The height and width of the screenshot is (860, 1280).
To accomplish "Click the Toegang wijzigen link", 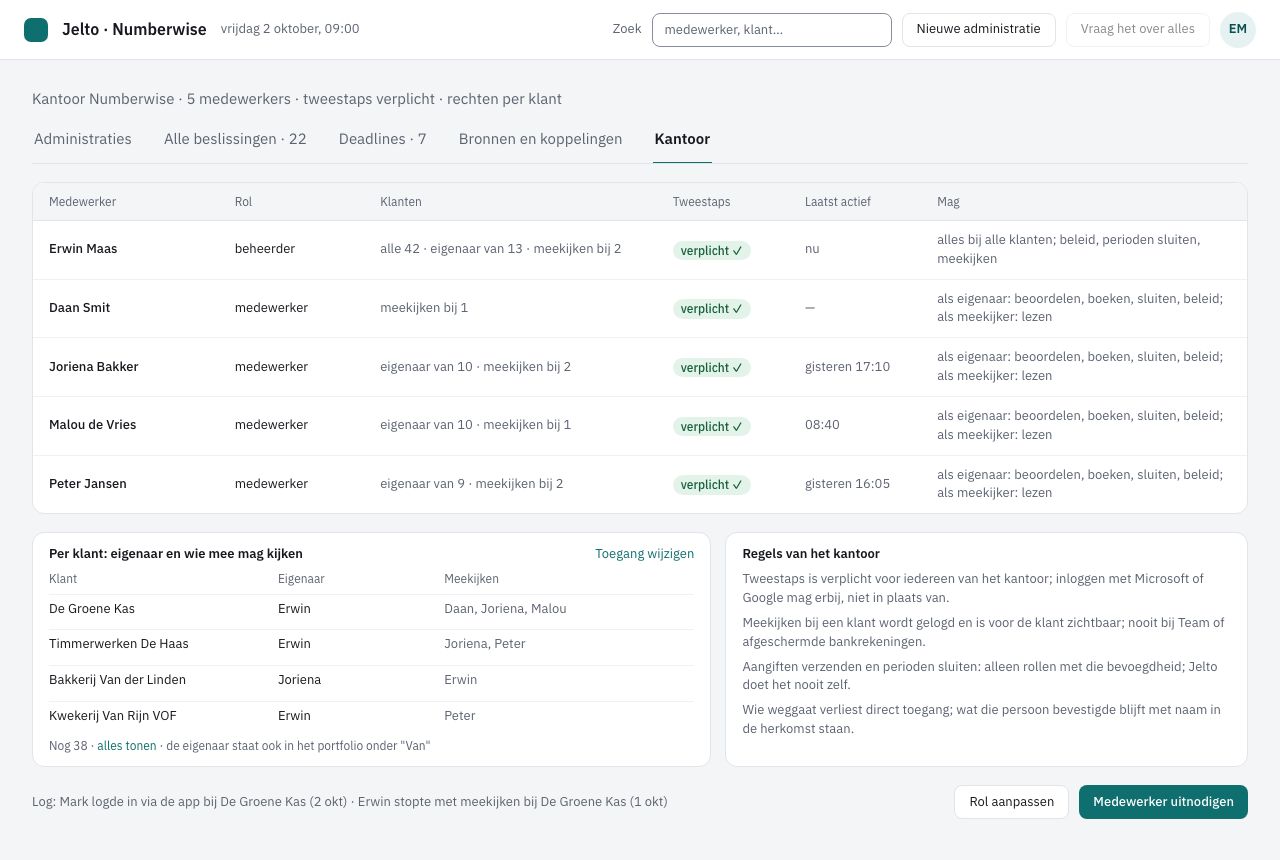I will (x=644, y=554).
